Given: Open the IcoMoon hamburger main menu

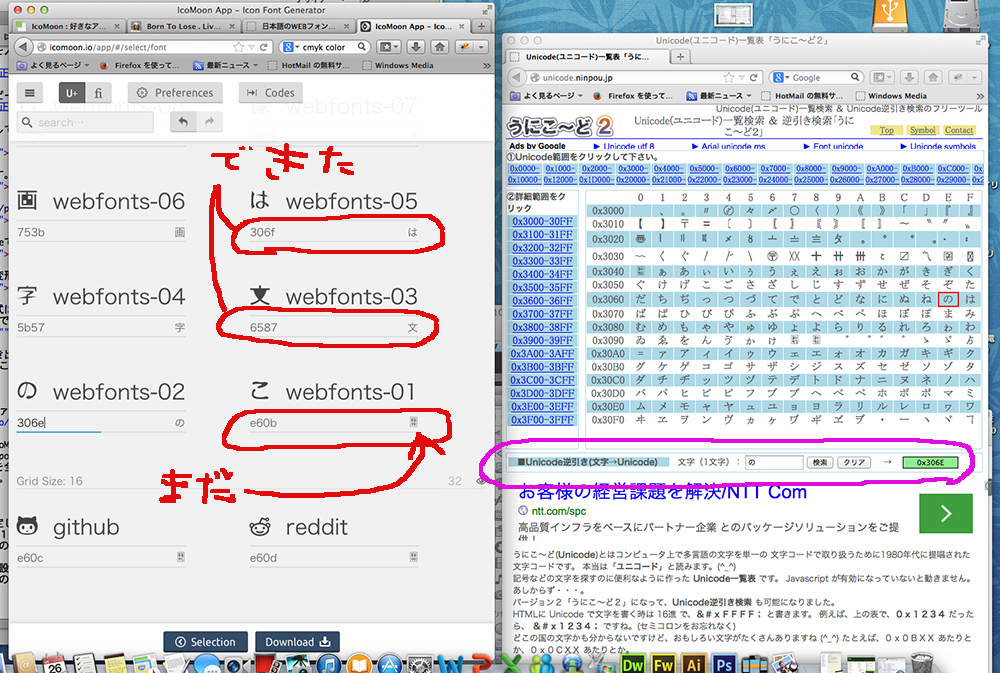Looking at the screenshot, I should click(x=30, y=92).
